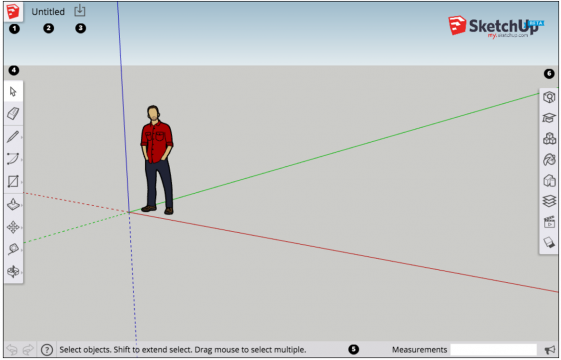This screenshot has height=360, width=561.
Task: Open the Layers panel
Action: click(549, 201)
